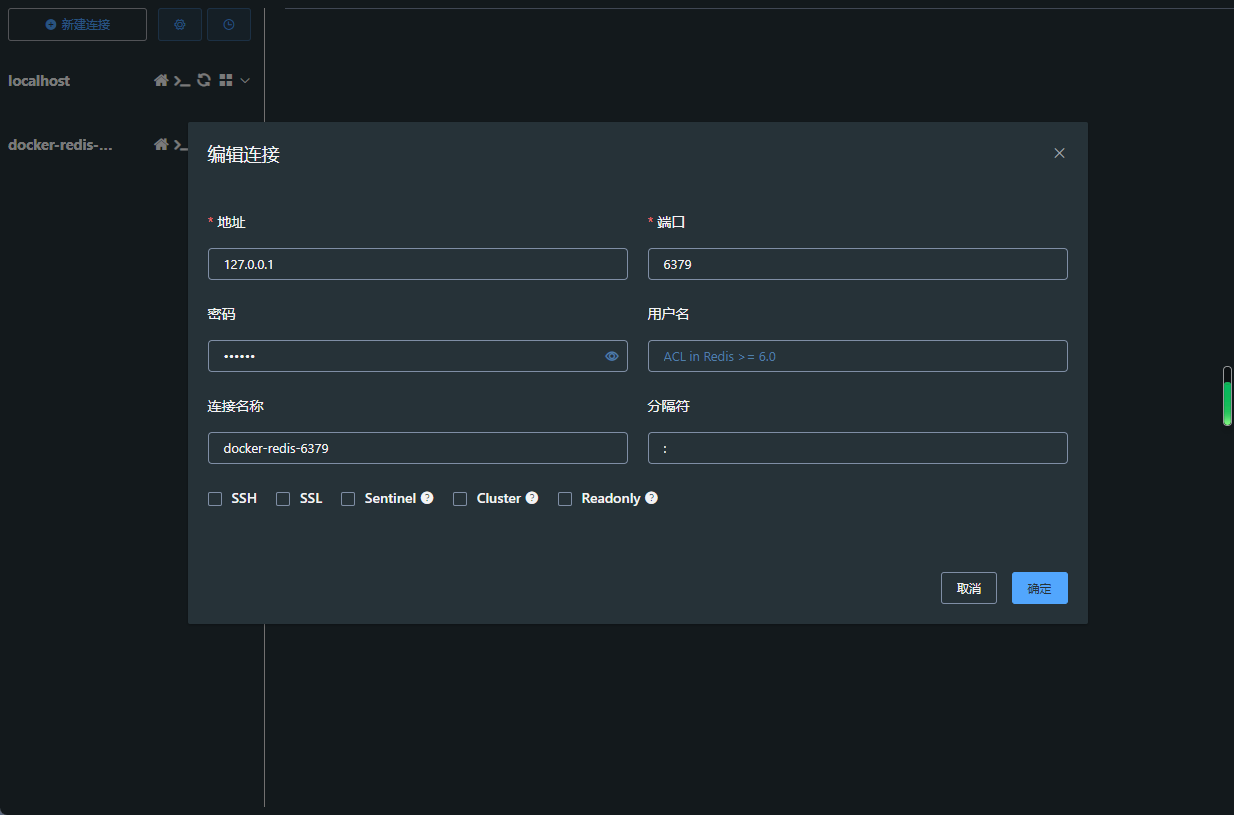Open the localhost console terminal icon
1234x815 pixels.
click(182, 81)
